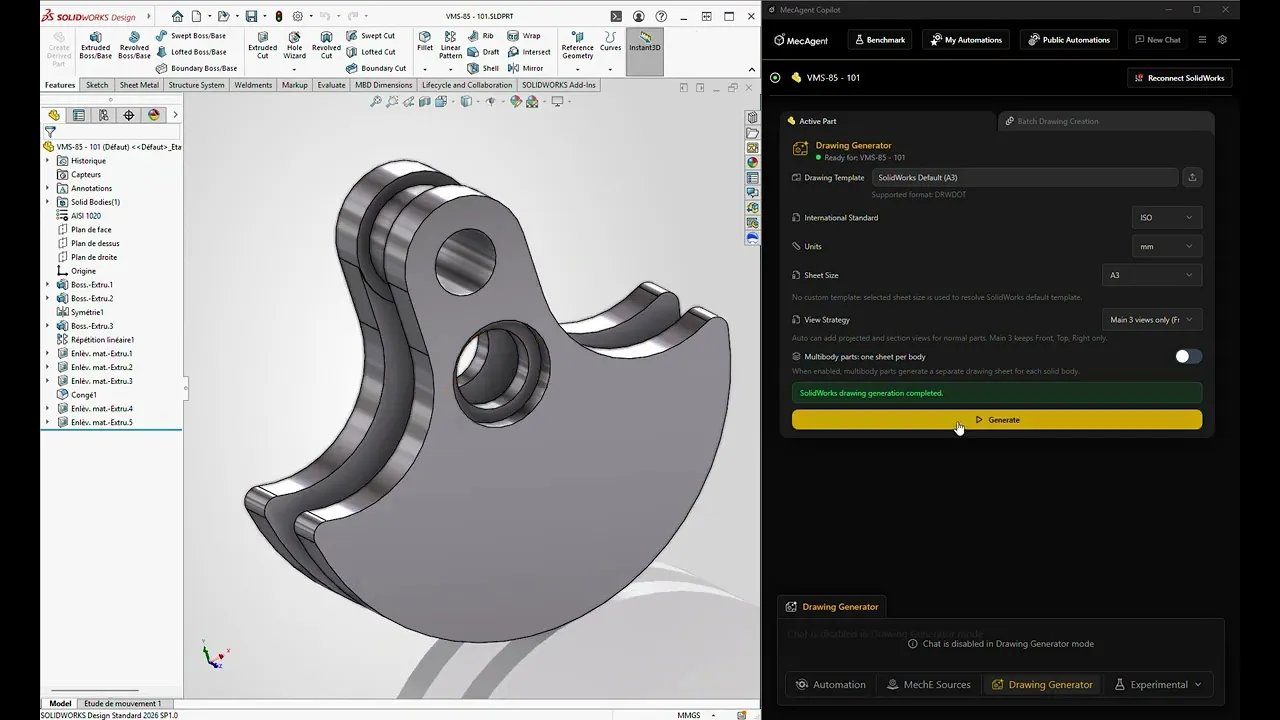Select the Swept Cut tool

click(x=370, y=36)
